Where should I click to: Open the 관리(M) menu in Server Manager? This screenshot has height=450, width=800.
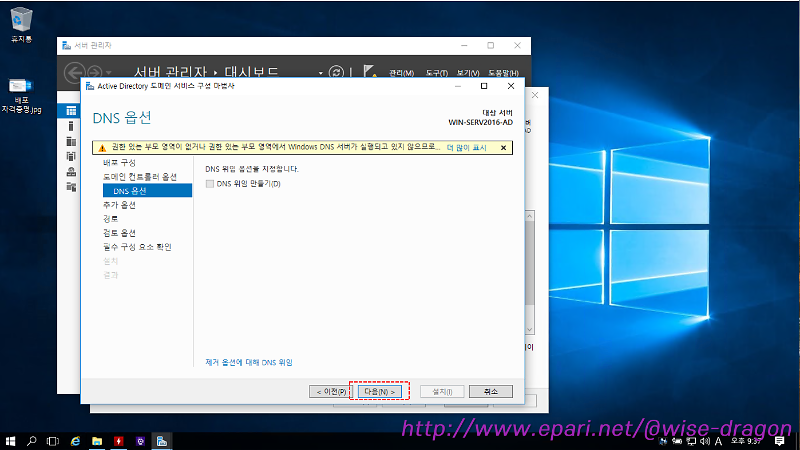[402, 73]
